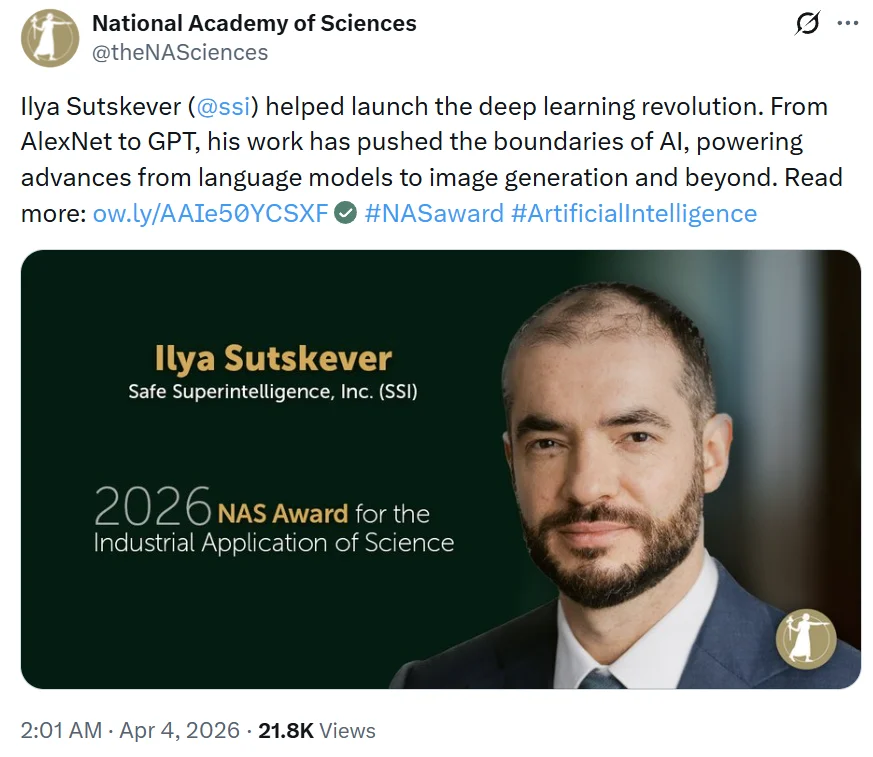Click the Ilya Sutskever name on the image
The image size is (873, 757).
click(x=273, y=355)
